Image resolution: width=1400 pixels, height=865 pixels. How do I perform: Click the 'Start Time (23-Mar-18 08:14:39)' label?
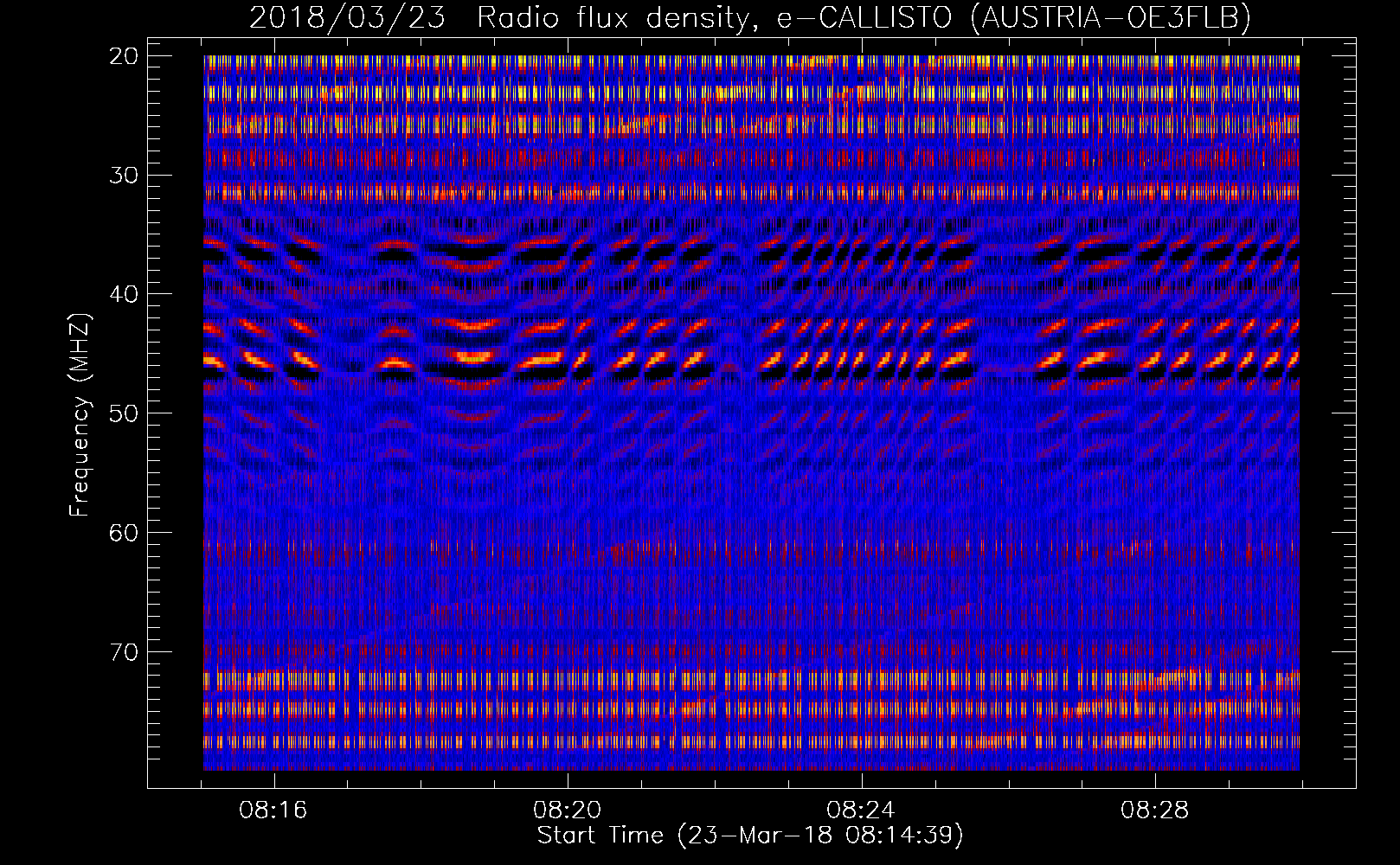(750, 836)
